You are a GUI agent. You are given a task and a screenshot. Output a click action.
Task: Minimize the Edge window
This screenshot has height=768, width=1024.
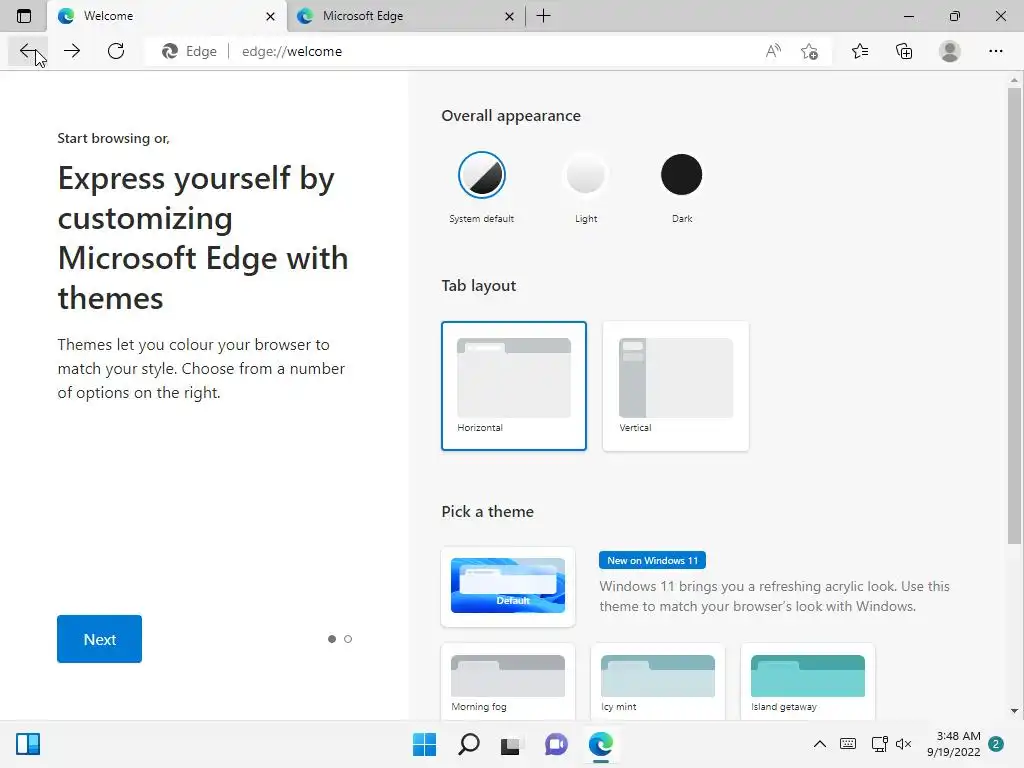click(x=908, y=16)
